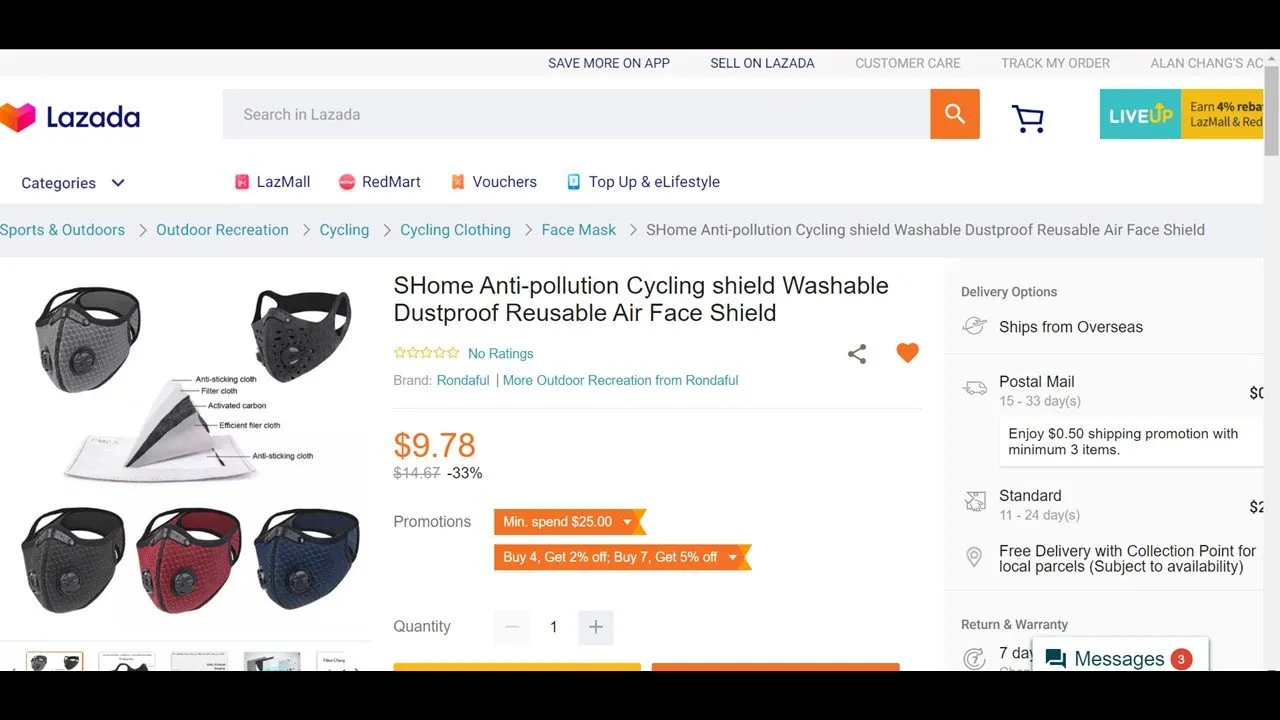The image size is (1280, 720).
Task: Click the Search in Lazada field
Action: pyautogui.click(x=576, y=114)
